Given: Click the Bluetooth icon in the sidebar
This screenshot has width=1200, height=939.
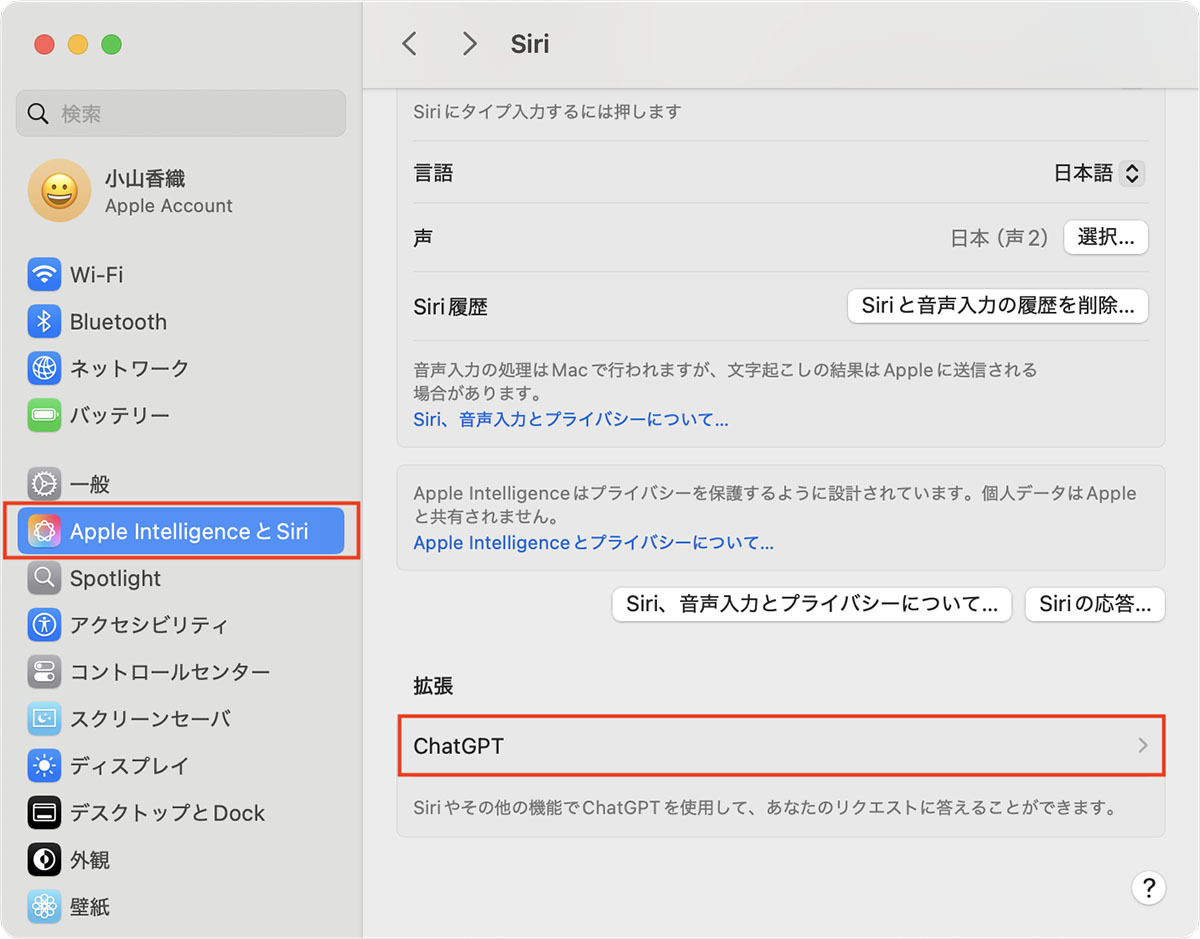Looking at the screenshot, I should coord(44,321).
